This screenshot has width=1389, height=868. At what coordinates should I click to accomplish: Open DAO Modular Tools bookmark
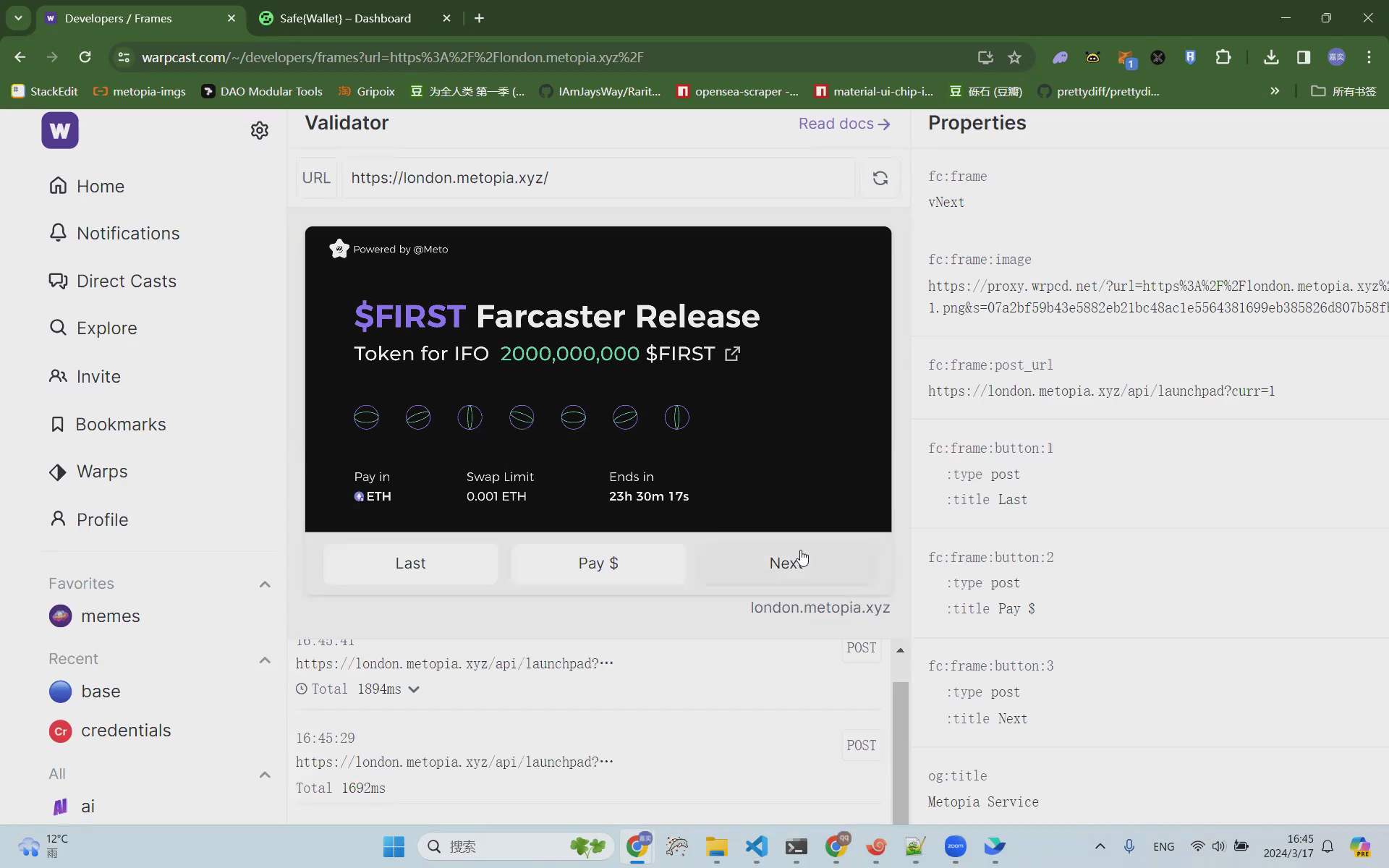(262, 91)
